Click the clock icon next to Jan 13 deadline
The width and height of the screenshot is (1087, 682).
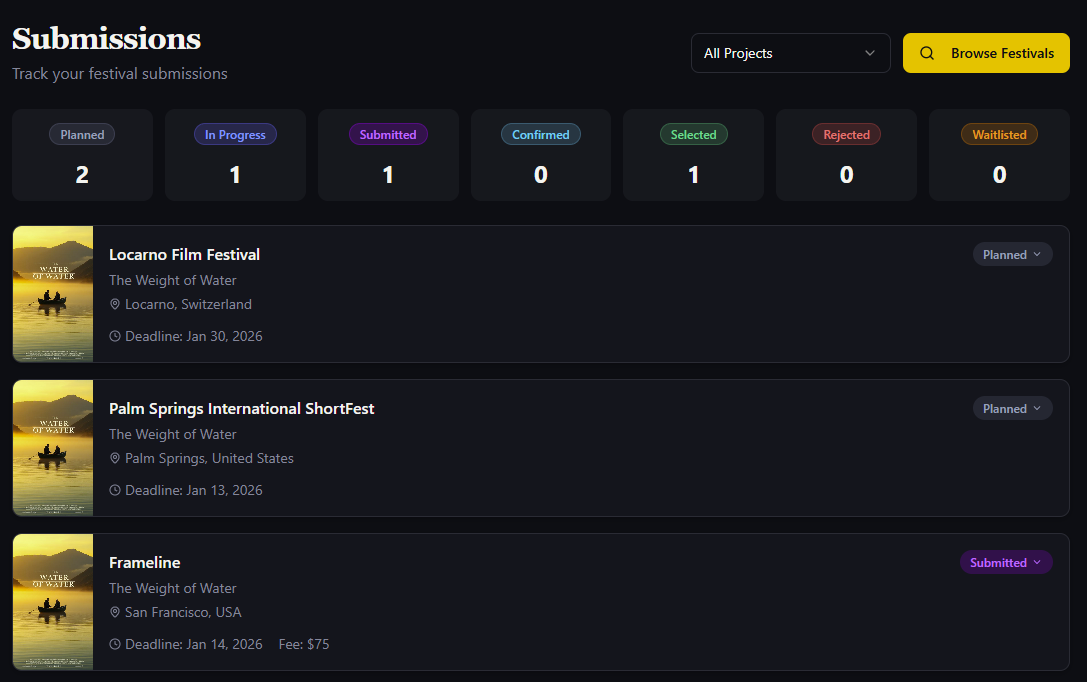[x=114, y=490]
